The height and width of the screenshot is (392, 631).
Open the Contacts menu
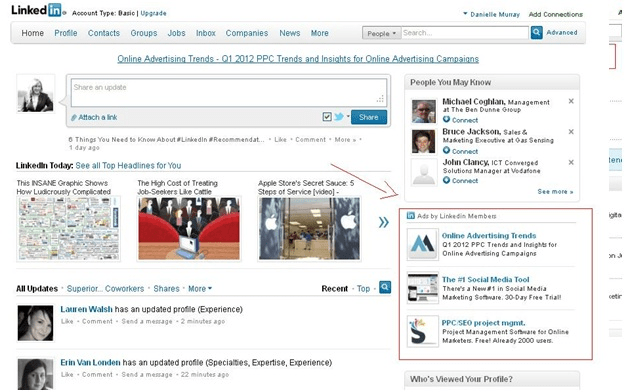click(x=104, y=33)
